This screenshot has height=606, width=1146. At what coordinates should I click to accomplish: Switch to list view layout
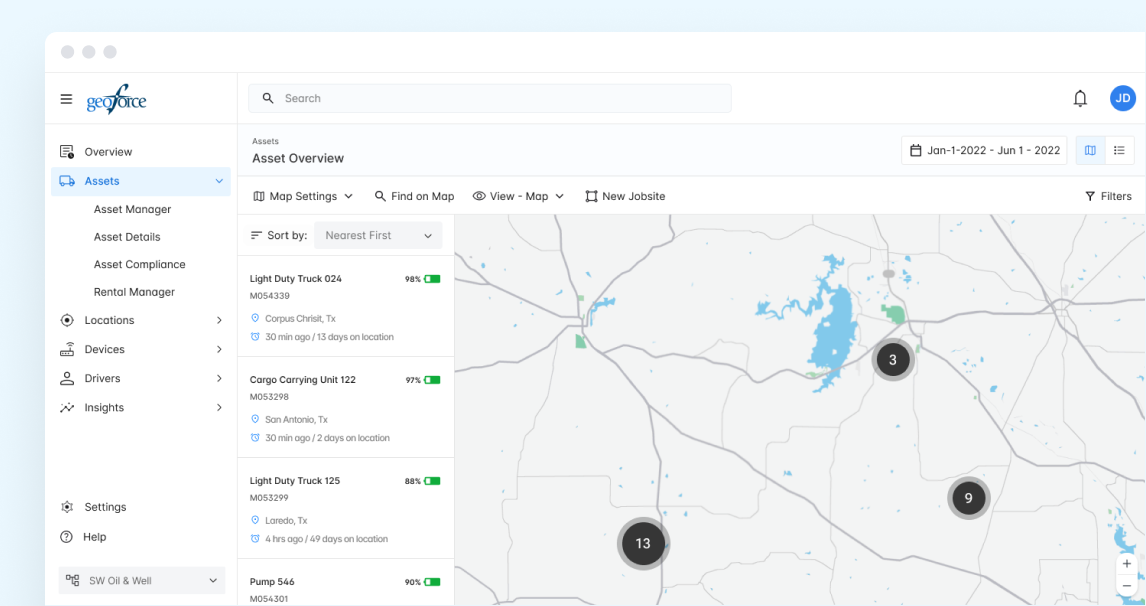1119,151
